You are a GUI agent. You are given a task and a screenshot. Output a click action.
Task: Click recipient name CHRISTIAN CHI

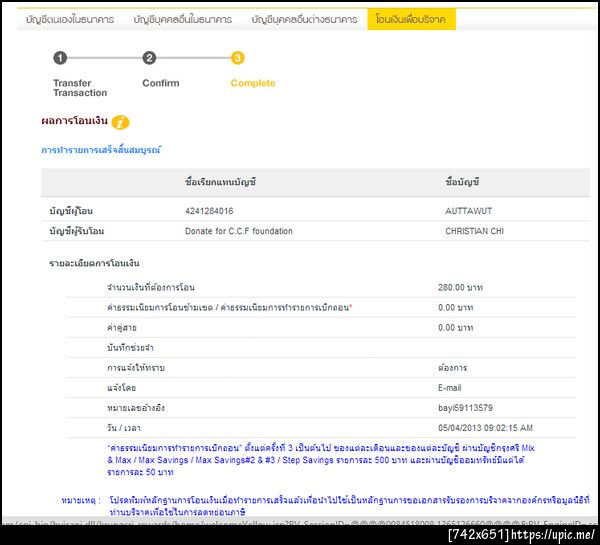(x=474, y=231)
